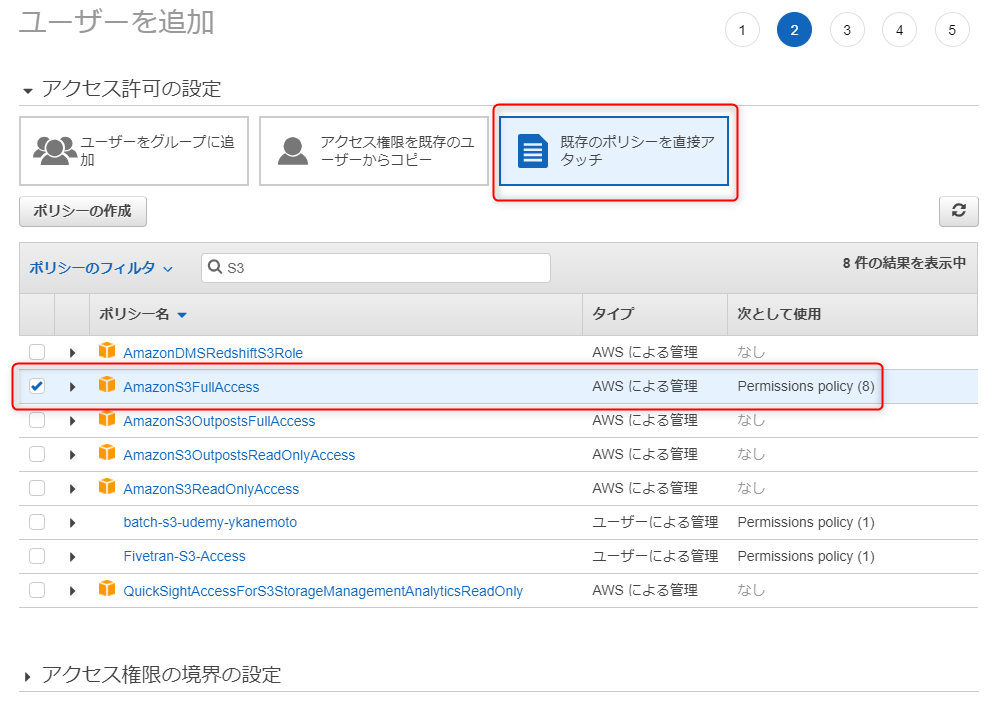995x724 pixels.
Task: Check the AmazonS3OutpostsReadOnlyAccess checkbox
Action: (x=37, y=454)
